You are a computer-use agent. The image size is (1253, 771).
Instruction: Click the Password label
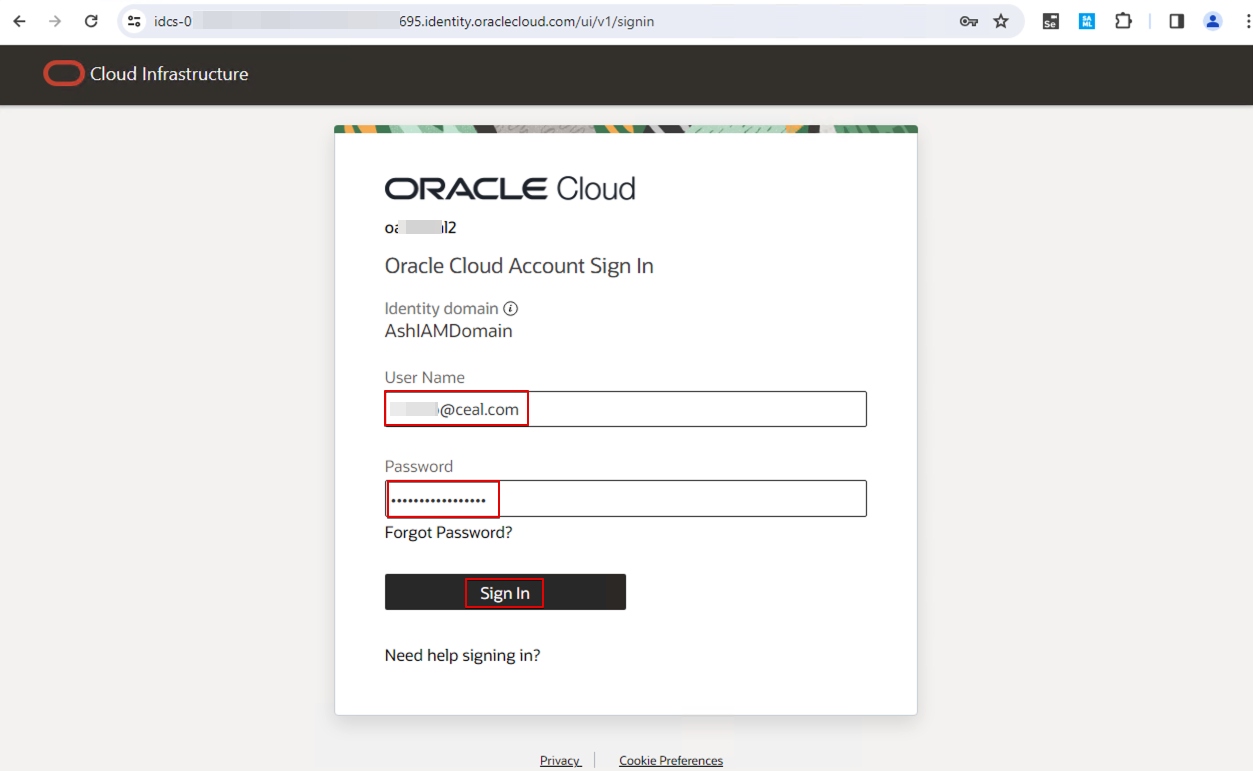coord(419,467)
